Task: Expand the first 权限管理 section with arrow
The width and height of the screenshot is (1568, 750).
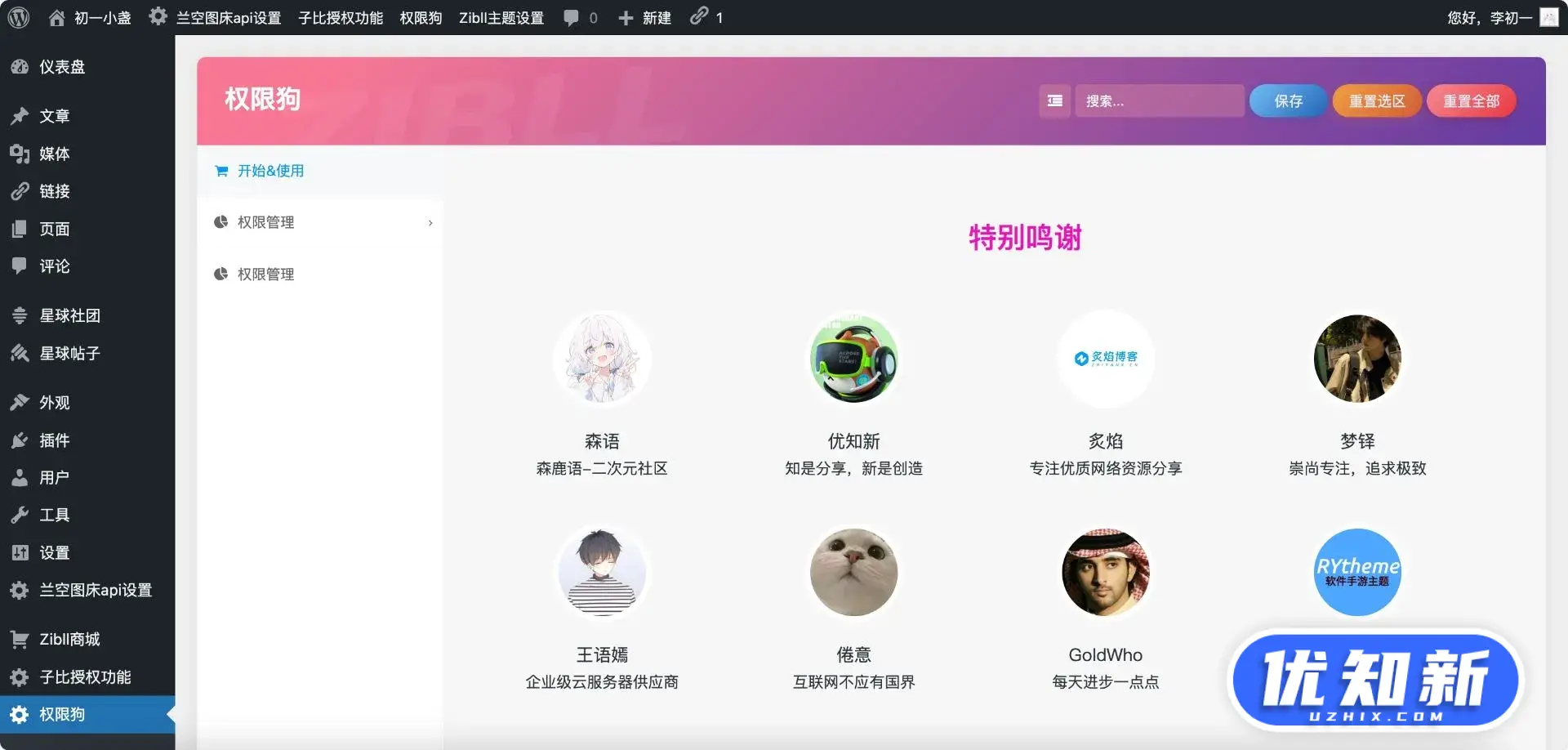Action: 320,222
